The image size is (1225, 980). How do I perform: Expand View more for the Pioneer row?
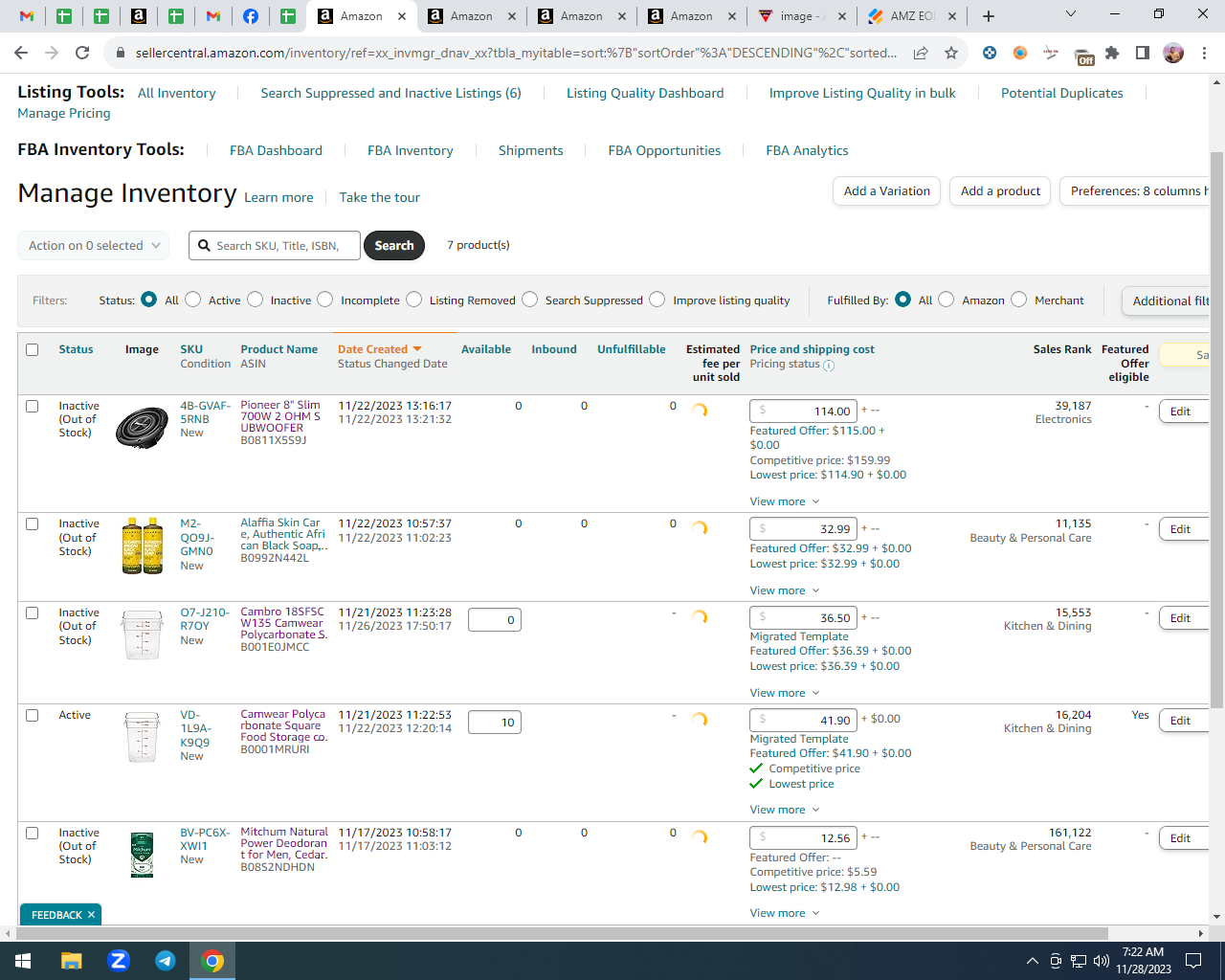[785, 501]
